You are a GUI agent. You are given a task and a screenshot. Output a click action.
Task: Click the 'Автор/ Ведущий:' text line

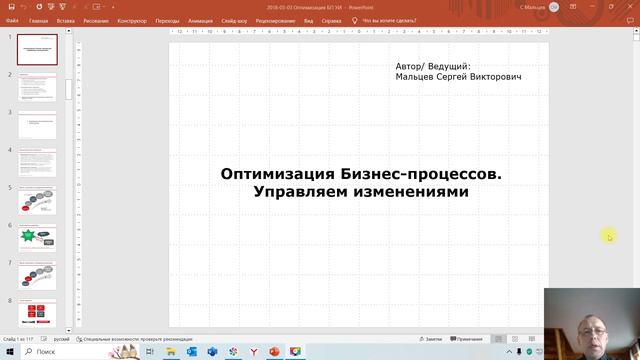point(433,66)
